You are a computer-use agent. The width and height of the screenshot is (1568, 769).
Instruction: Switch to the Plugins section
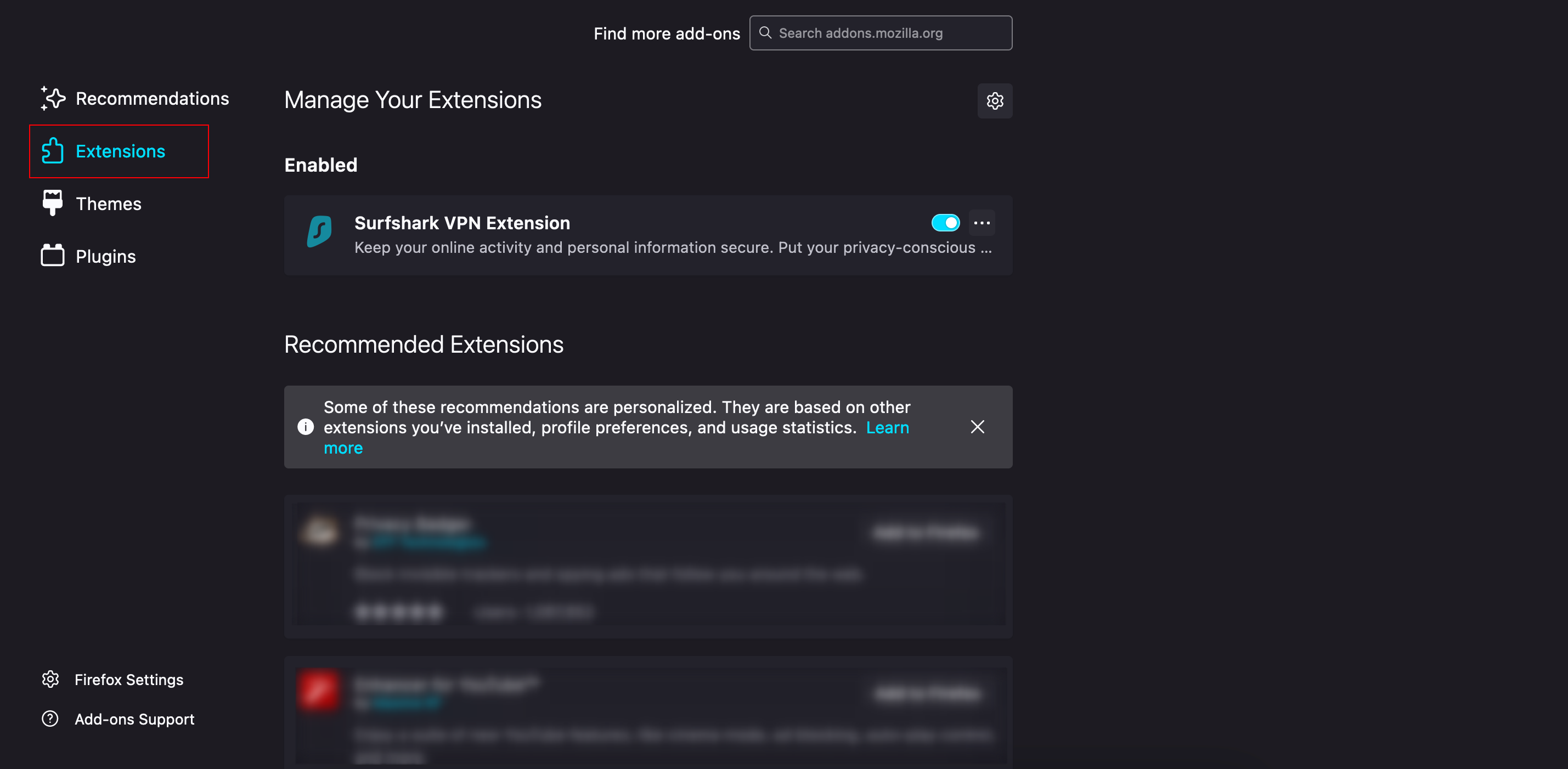106,256
